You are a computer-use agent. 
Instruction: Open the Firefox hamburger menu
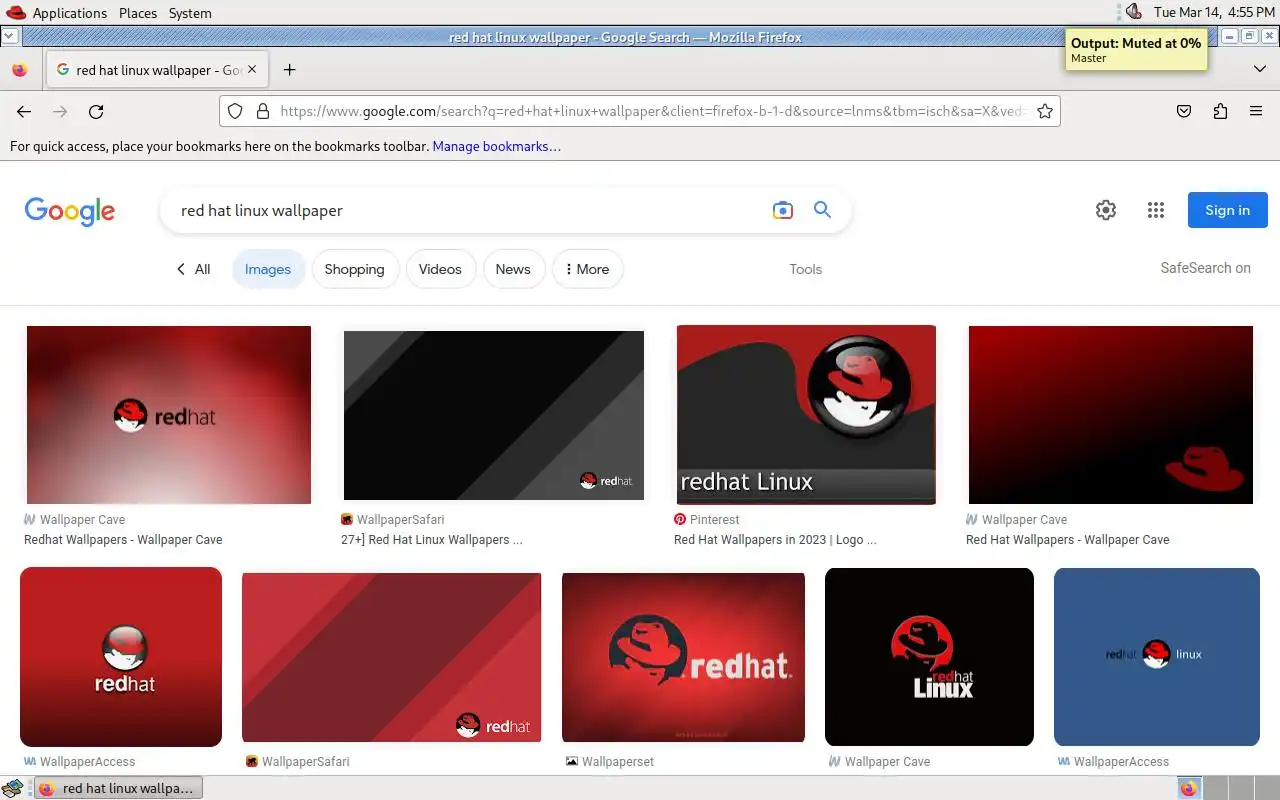click(1256, 112)
